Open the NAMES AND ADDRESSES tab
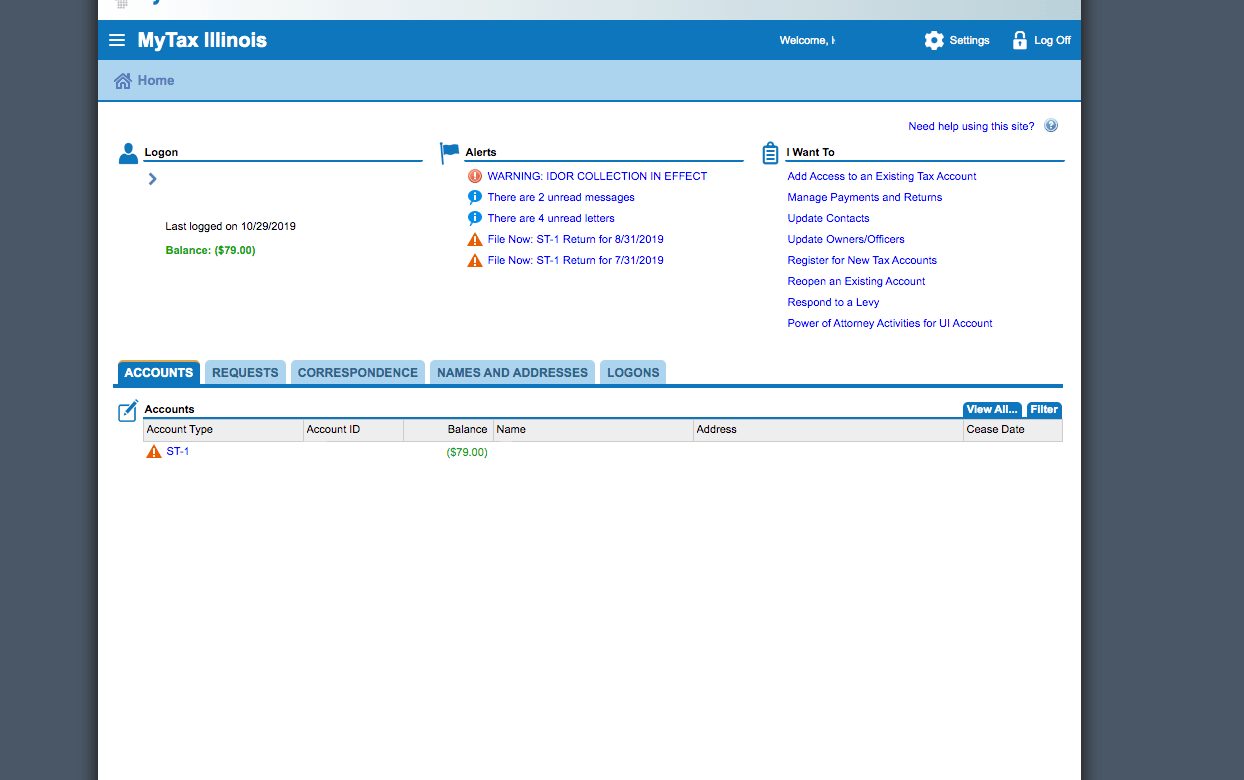This screenshot has width=1244, height=780. [512, 372]
